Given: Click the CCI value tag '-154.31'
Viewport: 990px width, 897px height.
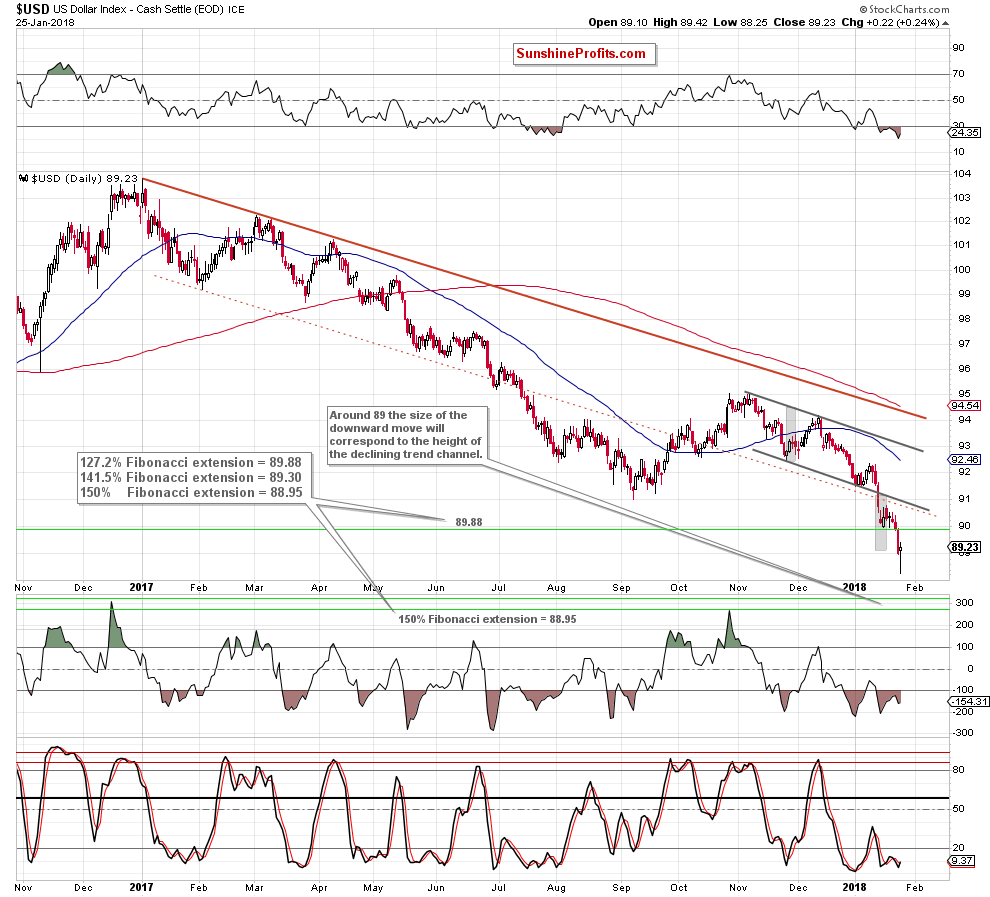Looking at the screenshot, I should click(x=969, y=701).
